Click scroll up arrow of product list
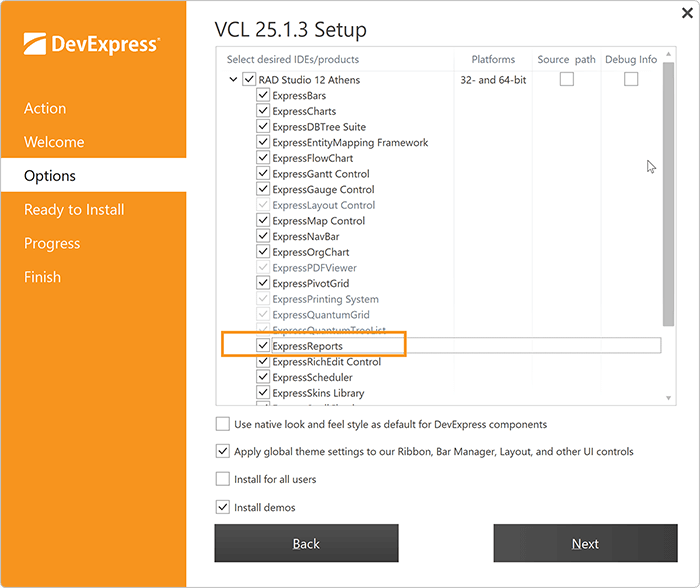 pos(668,54)
